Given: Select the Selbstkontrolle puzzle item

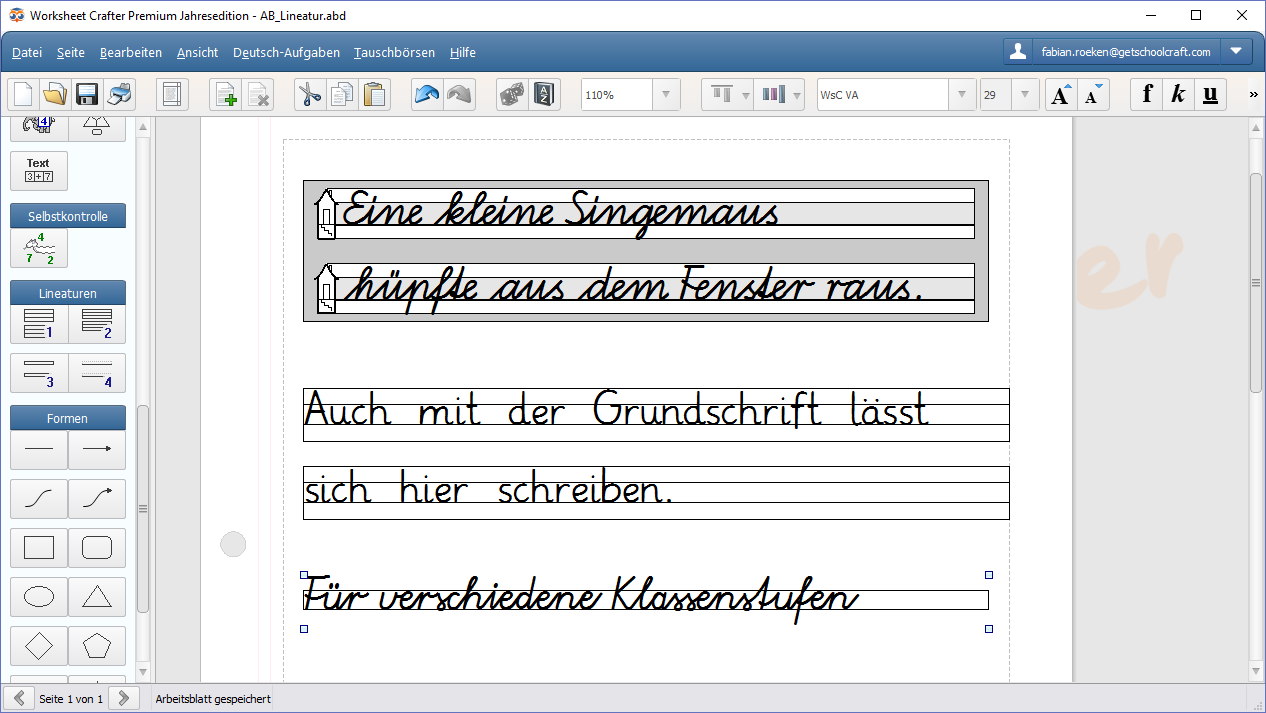Looking at the screenshot, I should (x=39, y=249).
